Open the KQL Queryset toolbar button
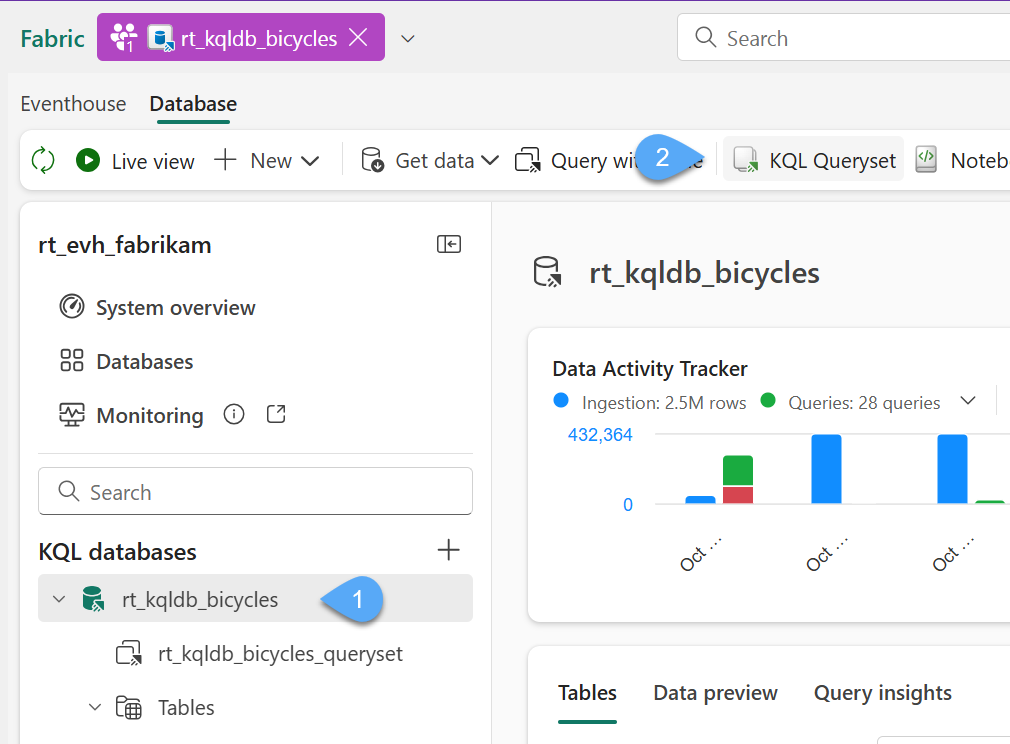This screenshot has height=744, width=1010. coord(814,160)
